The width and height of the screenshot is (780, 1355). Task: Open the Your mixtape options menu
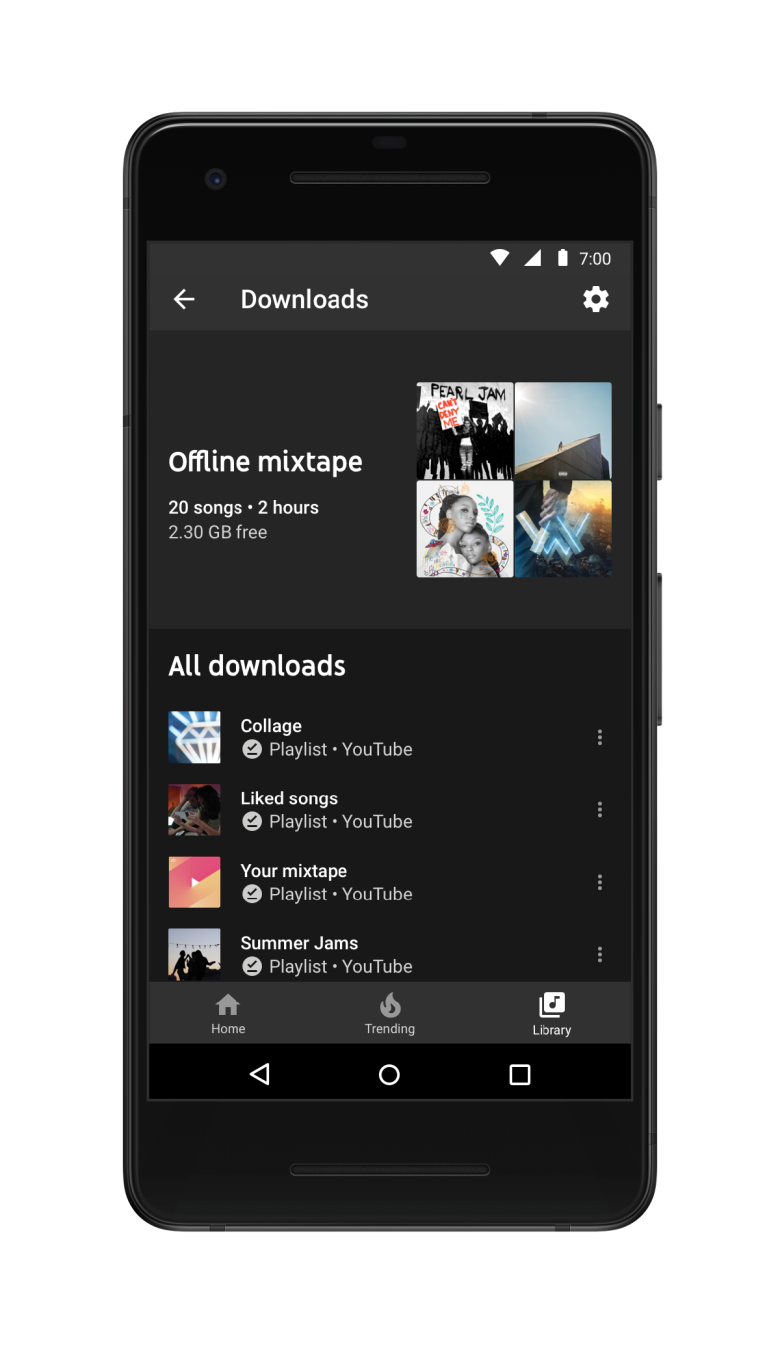pos(600,882)
